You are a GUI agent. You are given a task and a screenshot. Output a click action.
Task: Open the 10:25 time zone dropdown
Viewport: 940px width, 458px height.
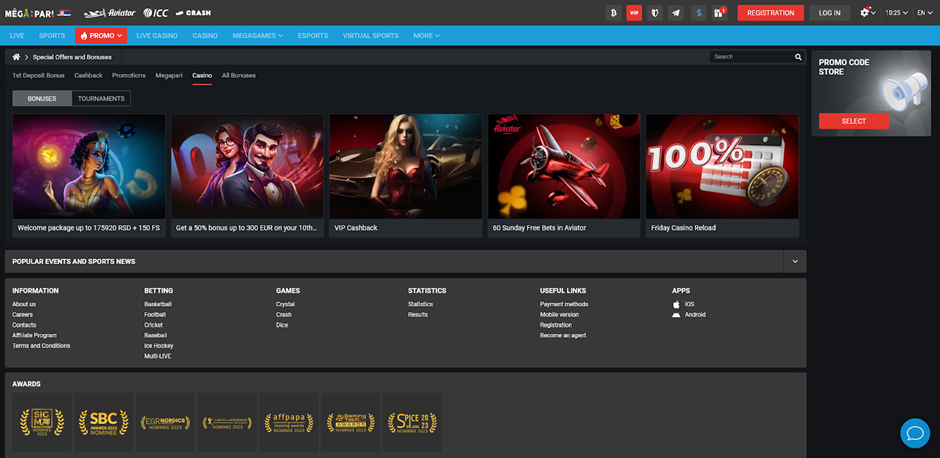[896, 13]
